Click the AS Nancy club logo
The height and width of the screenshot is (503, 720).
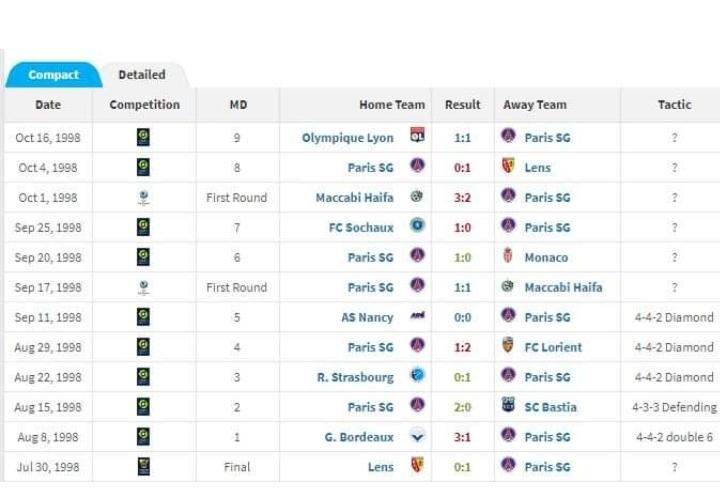[x=417, y=315]
